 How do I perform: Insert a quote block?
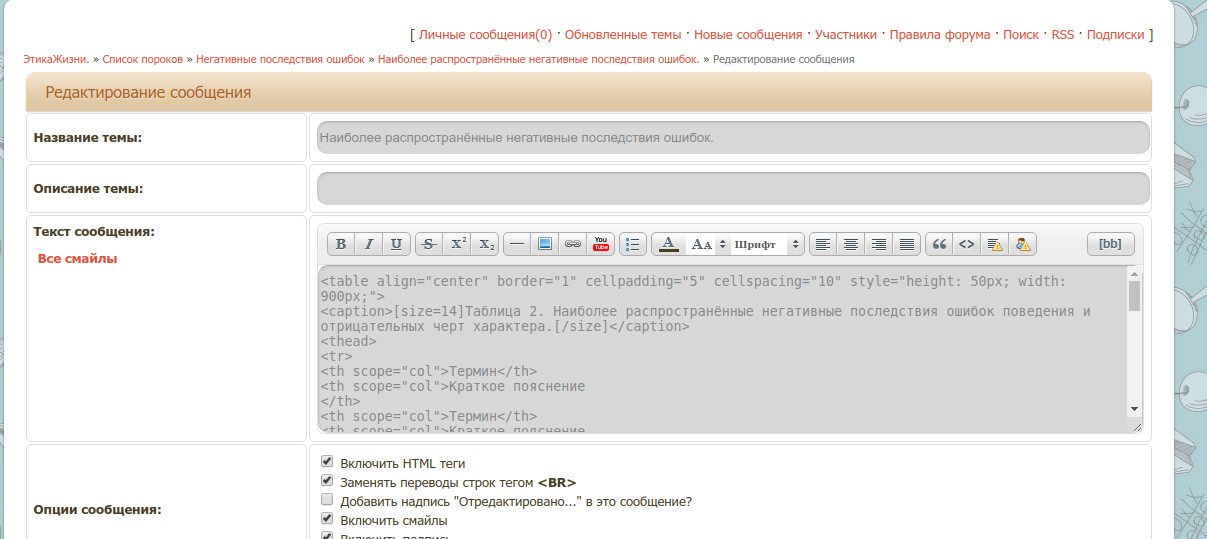click(x=939, y=244)
